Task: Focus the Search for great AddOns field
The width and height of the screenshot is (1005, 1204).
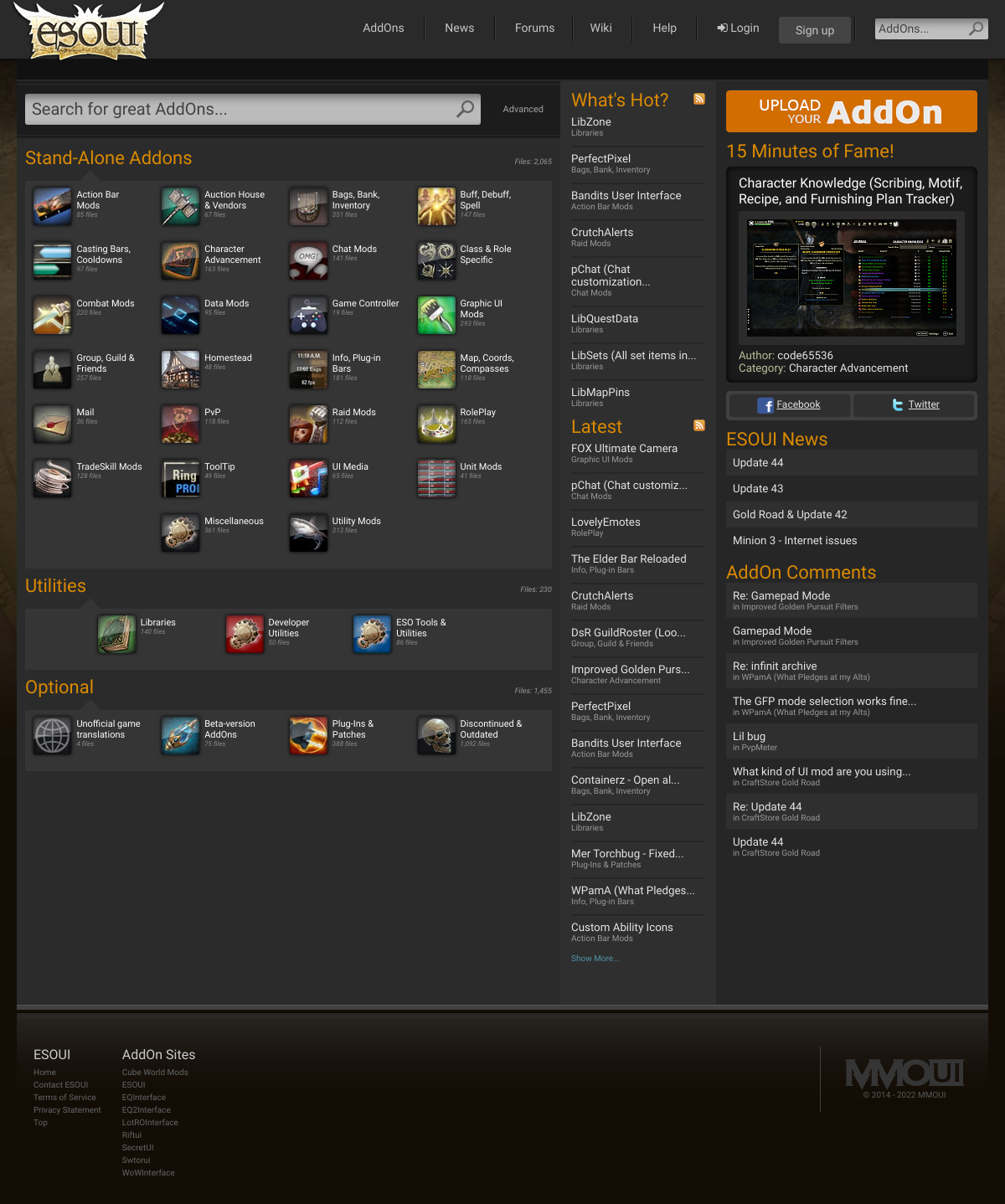Action: click(241, 110)
